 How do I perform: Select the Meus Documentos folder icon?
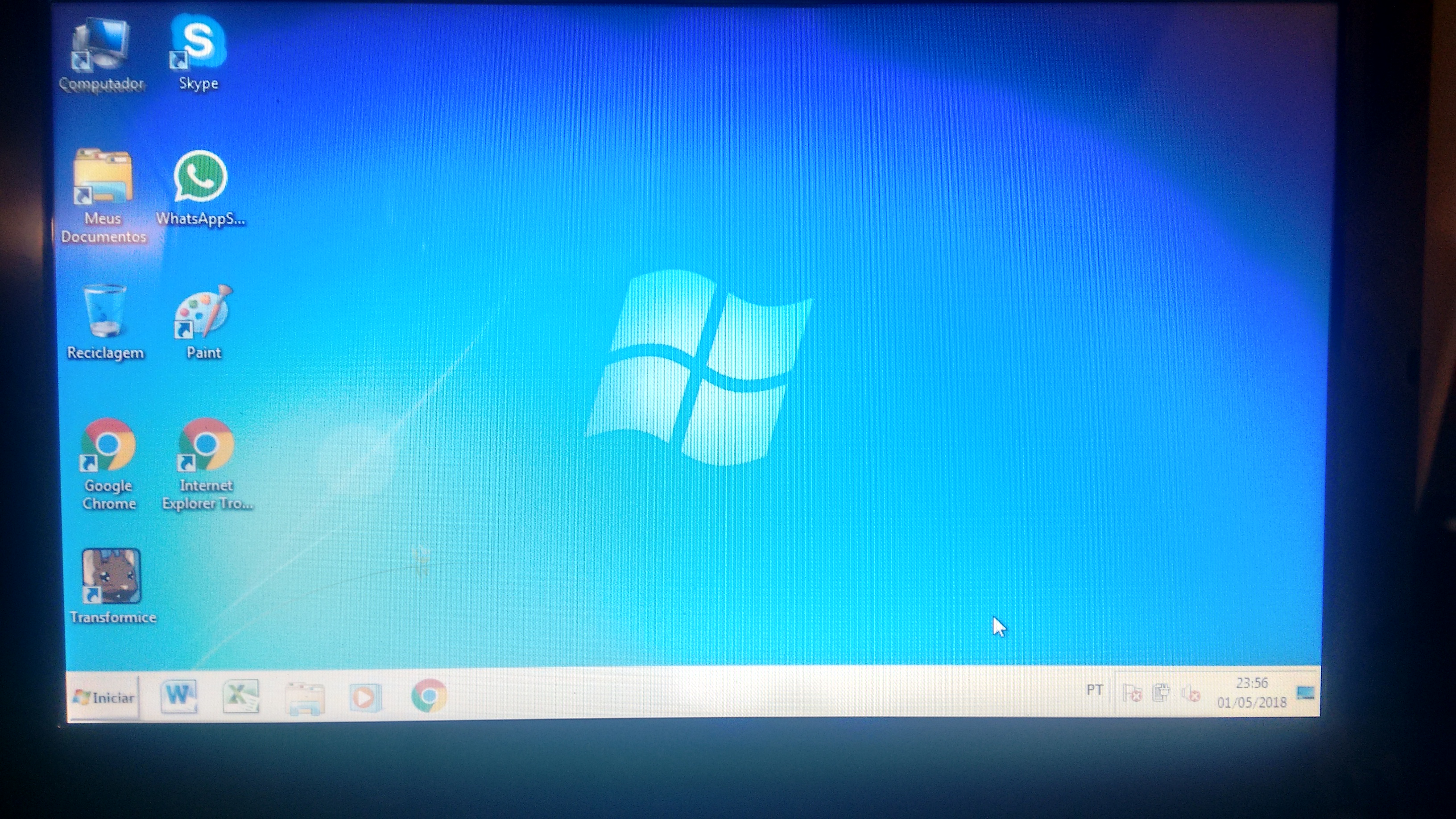point(103,195)
